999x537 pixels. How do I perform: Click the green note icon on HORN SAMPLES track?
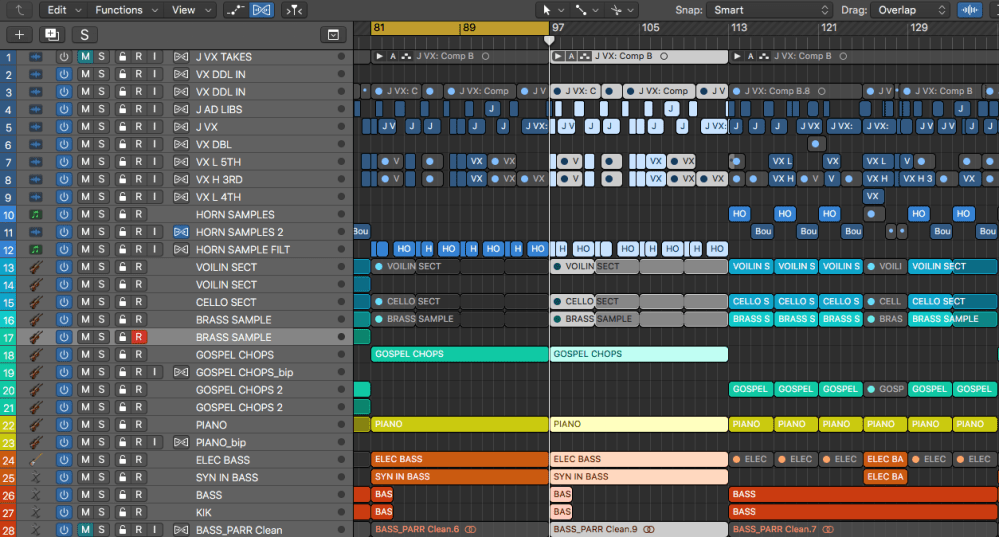[x=36, y=215]
